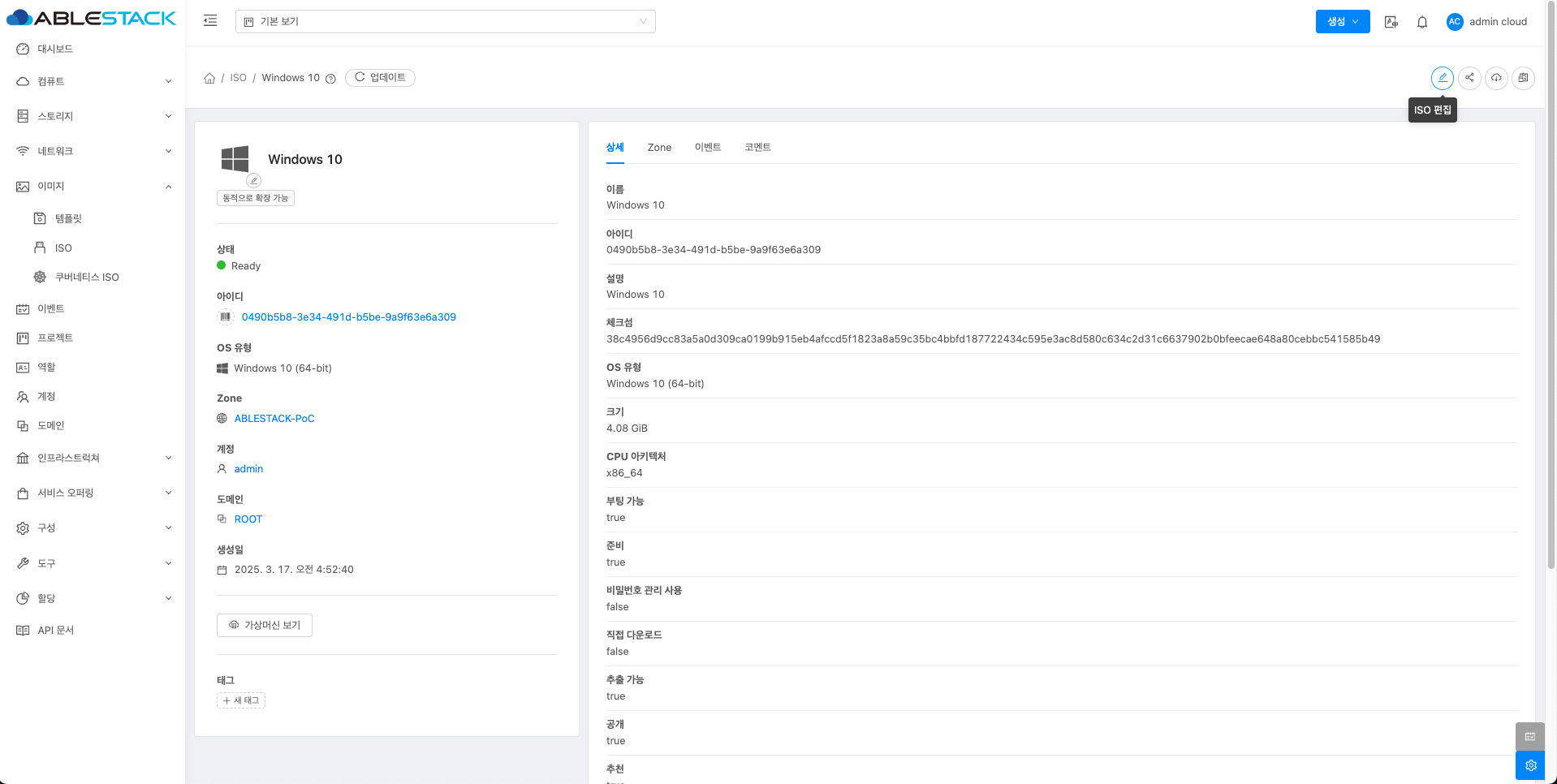Click the help question mark next to Windows 10
Viewport: 1557px width, 784px height.
click(x=330, y=79)
